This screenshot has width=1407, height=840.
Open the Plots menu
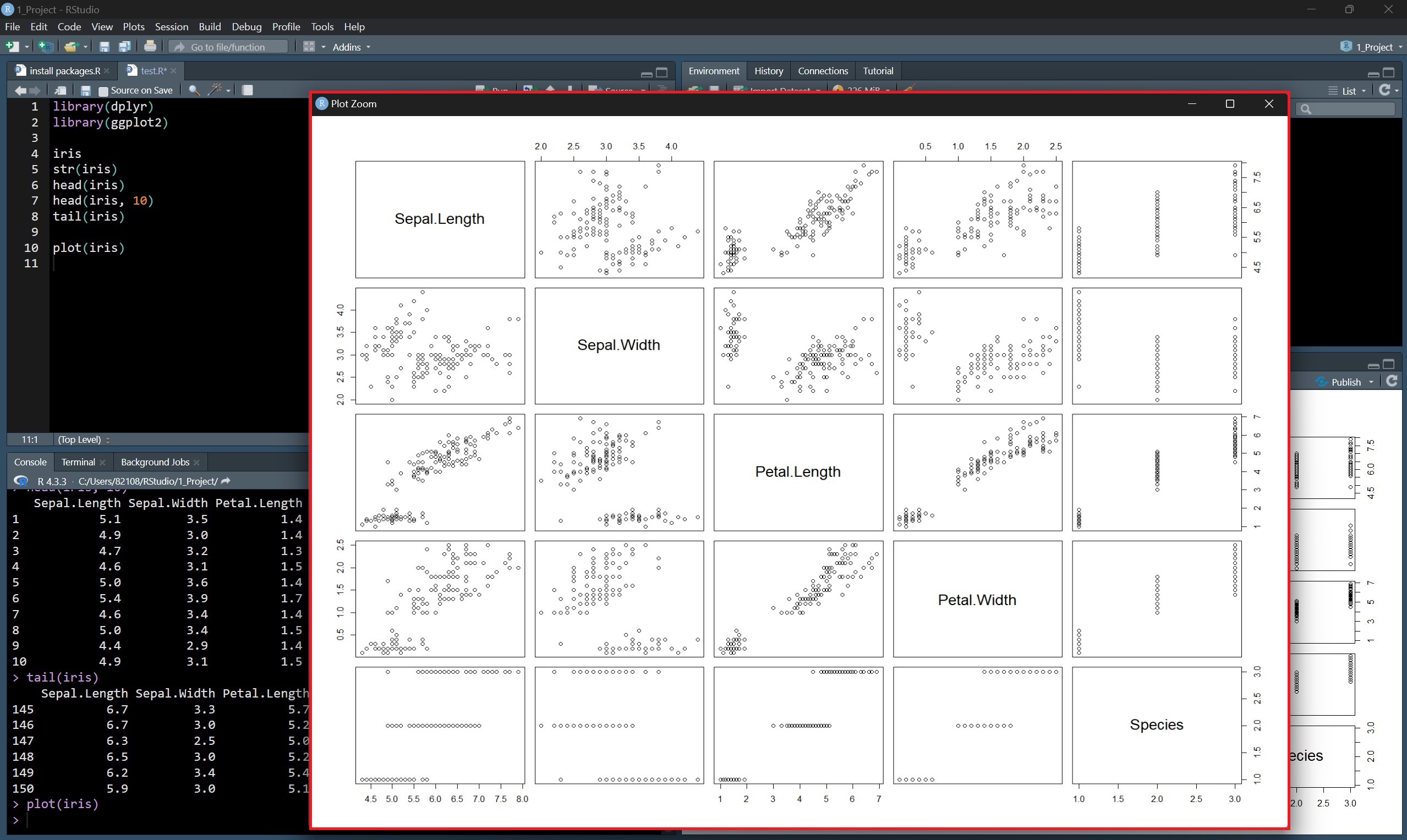coord(134,26)
